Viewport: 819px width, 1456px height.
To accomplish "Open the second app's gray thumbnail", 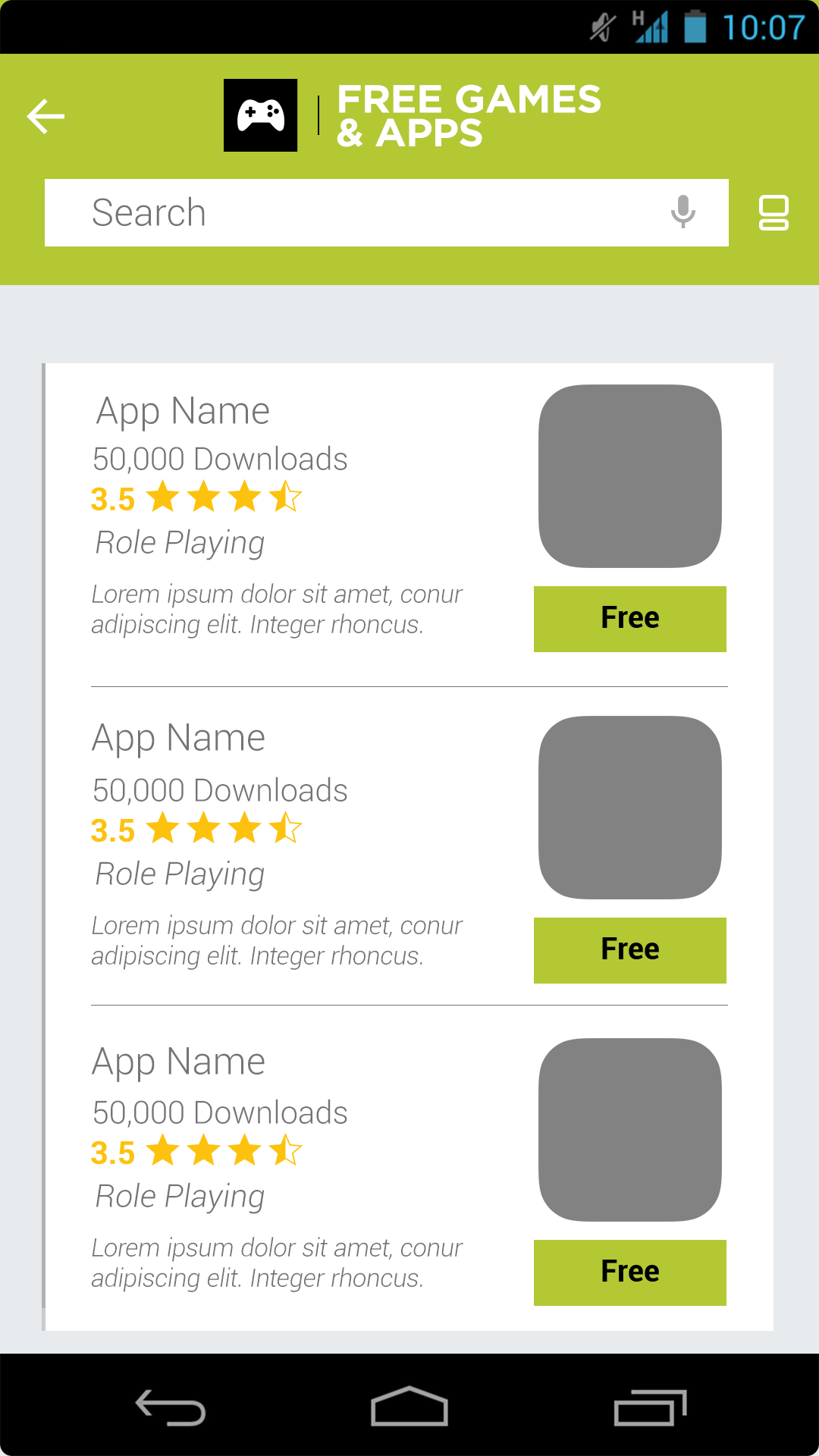I will point(630,808).
